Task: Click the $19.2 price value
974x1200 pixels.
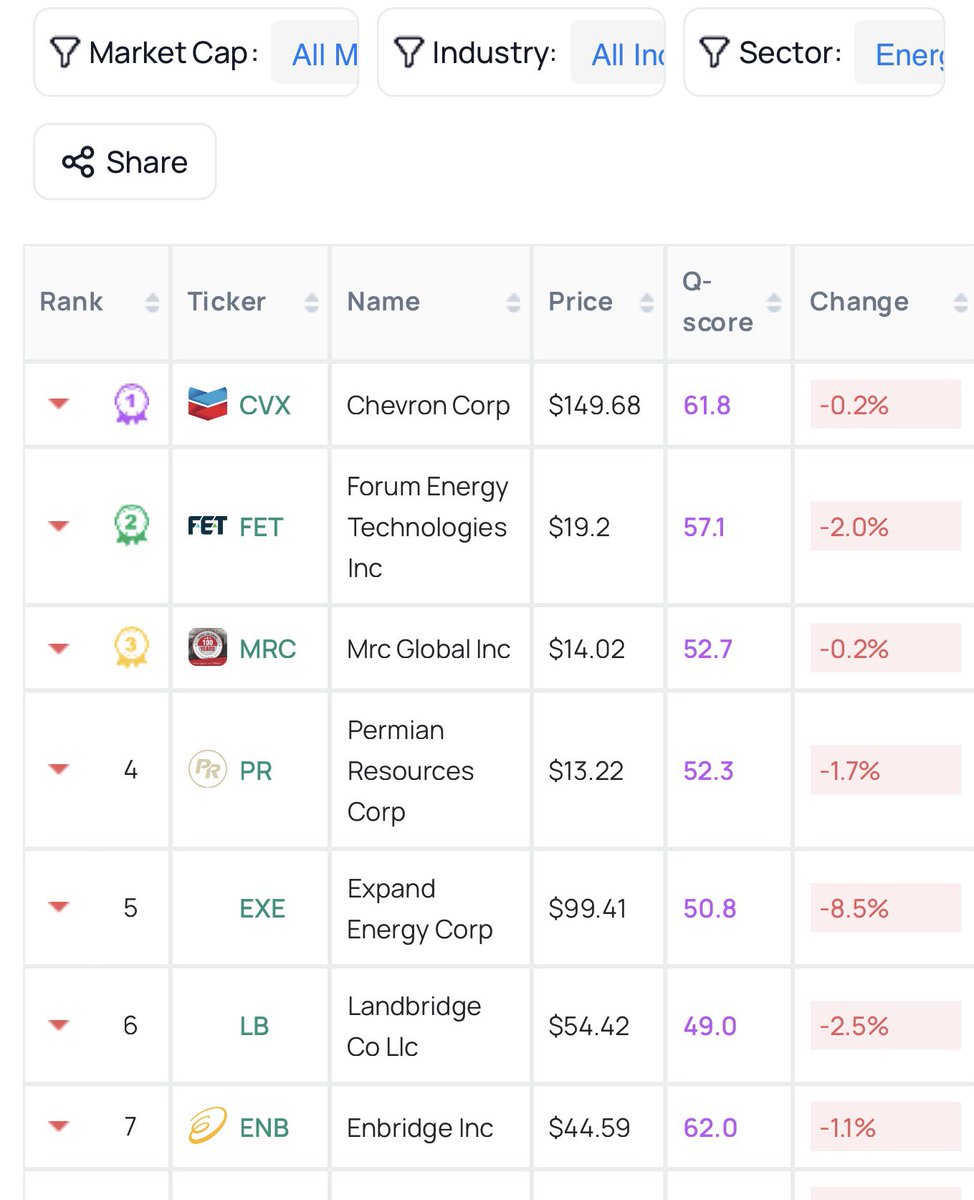Action: pos(579,527)
